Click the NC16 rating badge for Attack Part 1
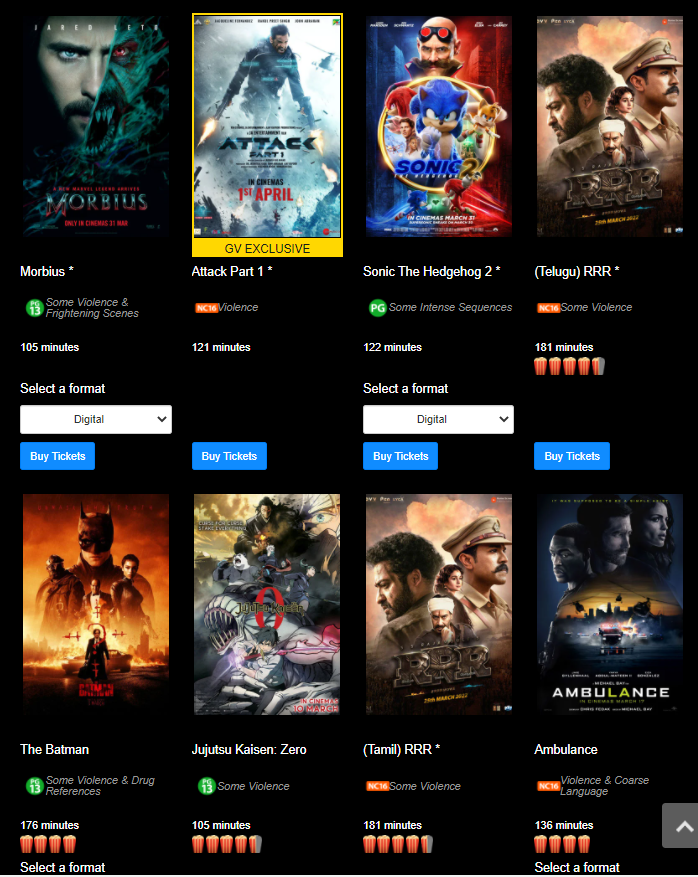The image size is (698, 877). coord(206,308)
